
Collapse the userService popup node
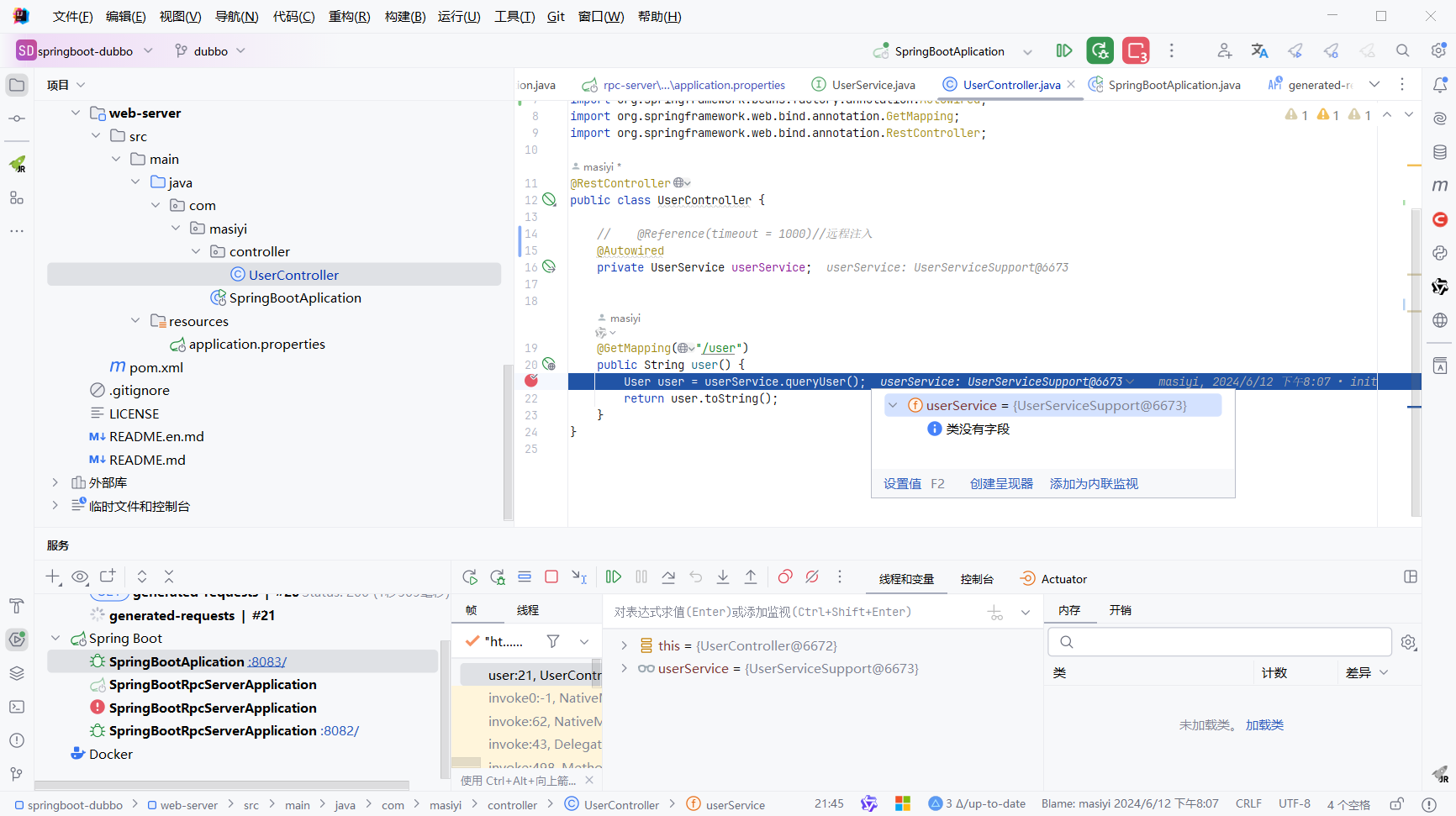tap(893, 405)
